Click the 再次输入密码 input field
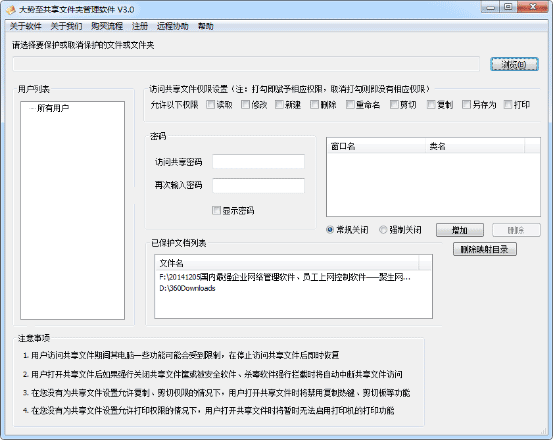 coord(258,186)
